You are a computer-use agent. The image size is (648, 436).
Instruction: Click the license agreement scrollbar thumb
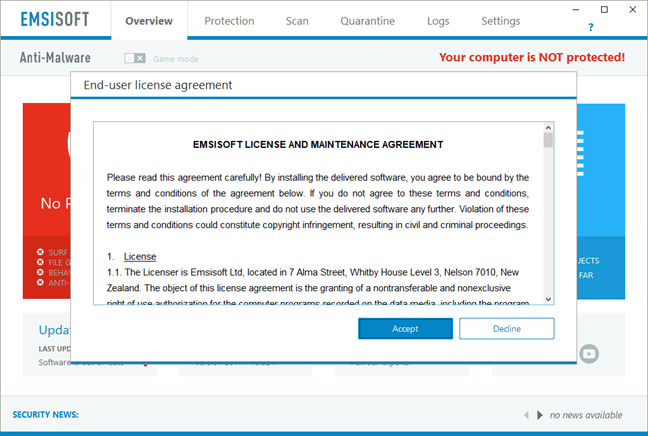pyautogui.click(x=548, y=140)
